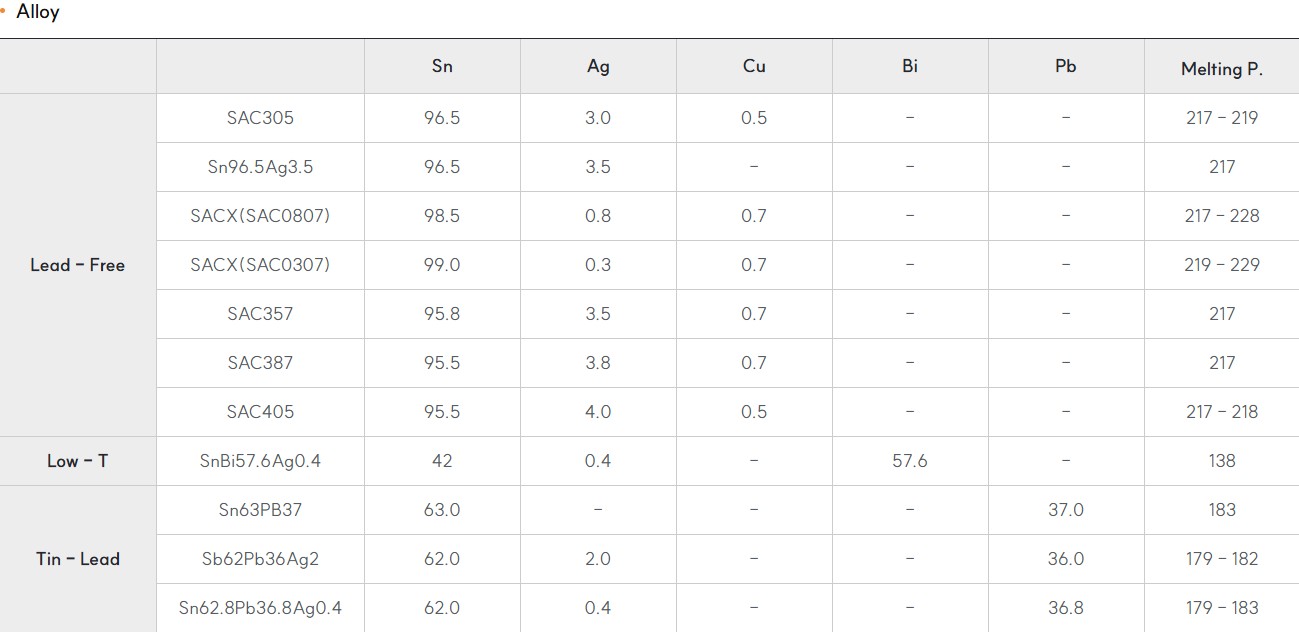The width and height of the screenshot is (1299, 634).
Task: Click the Ag column header
Action: click(598, 67)
